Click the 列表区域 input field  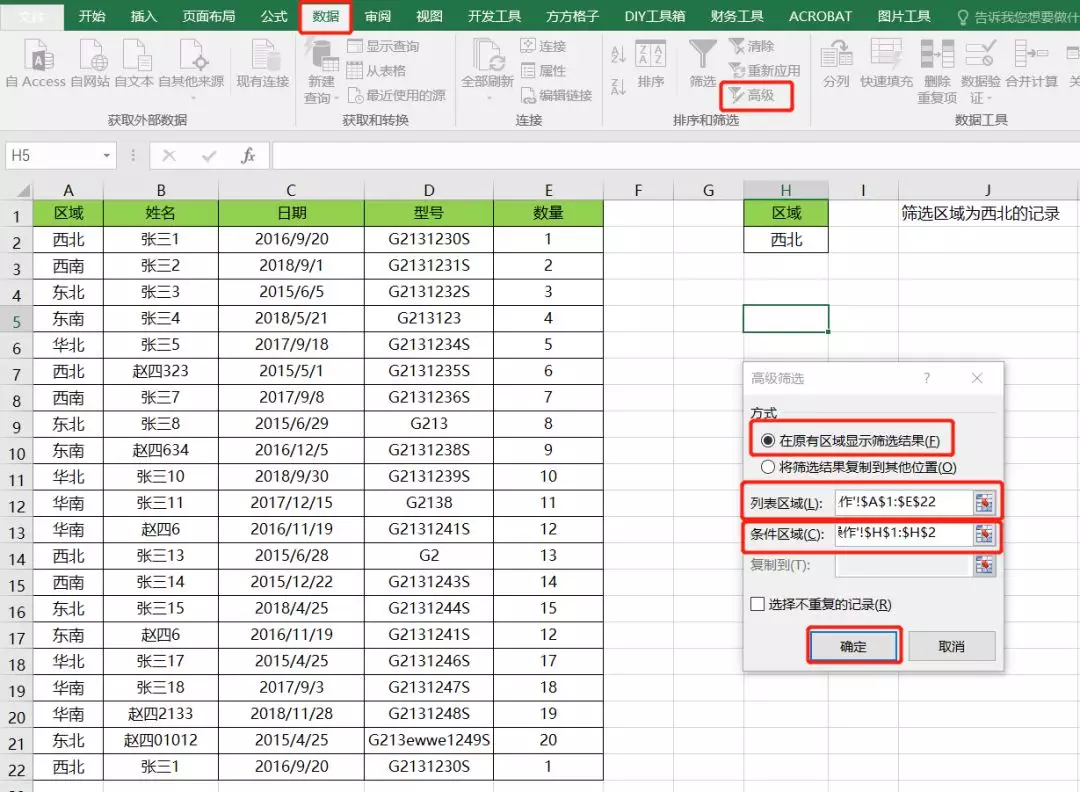click(x=903, y=502)
